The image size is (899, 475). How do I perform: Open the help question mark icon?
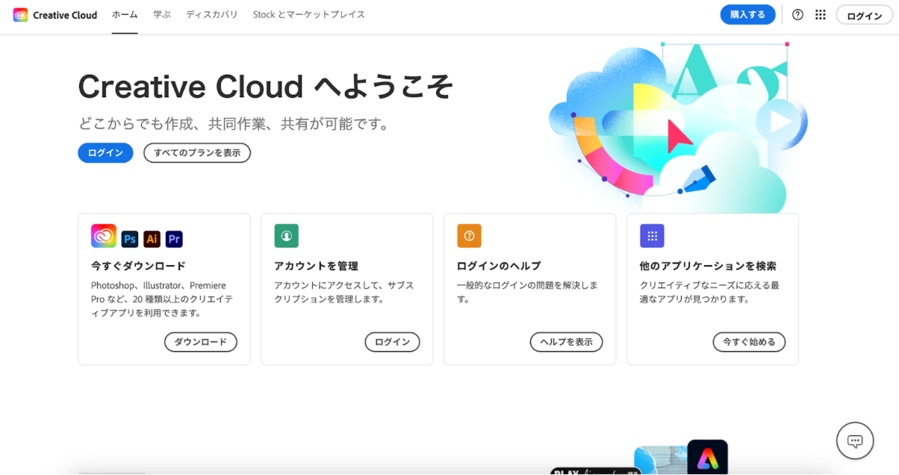pos(798,15)
